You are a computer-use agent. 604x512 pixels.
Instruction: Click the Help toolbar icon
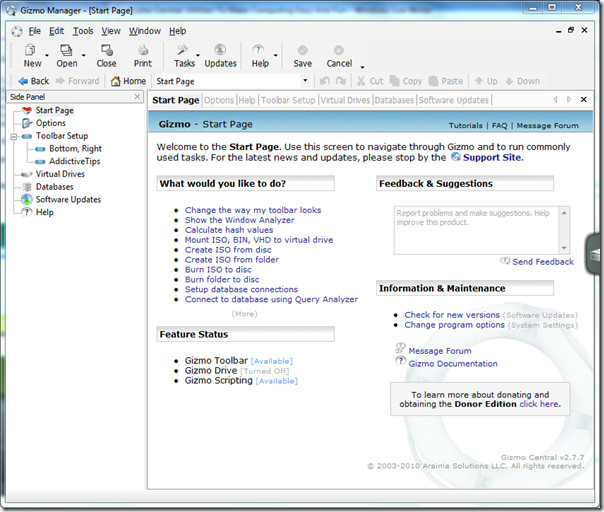coord(258,50)
